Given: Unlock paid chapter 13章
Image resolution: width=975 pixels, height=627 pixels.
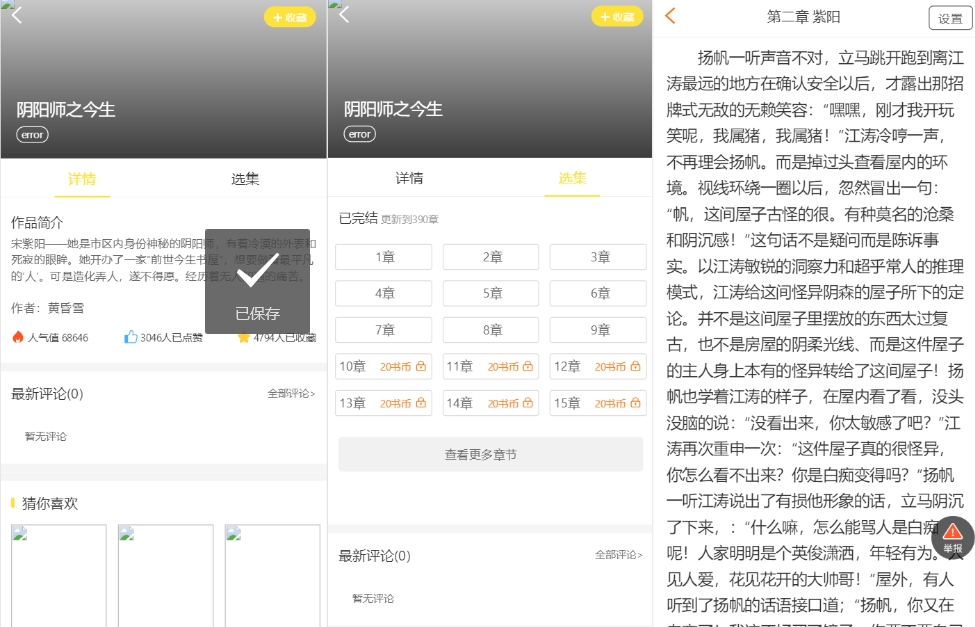Looking at the screenshot, I should 384,403.
